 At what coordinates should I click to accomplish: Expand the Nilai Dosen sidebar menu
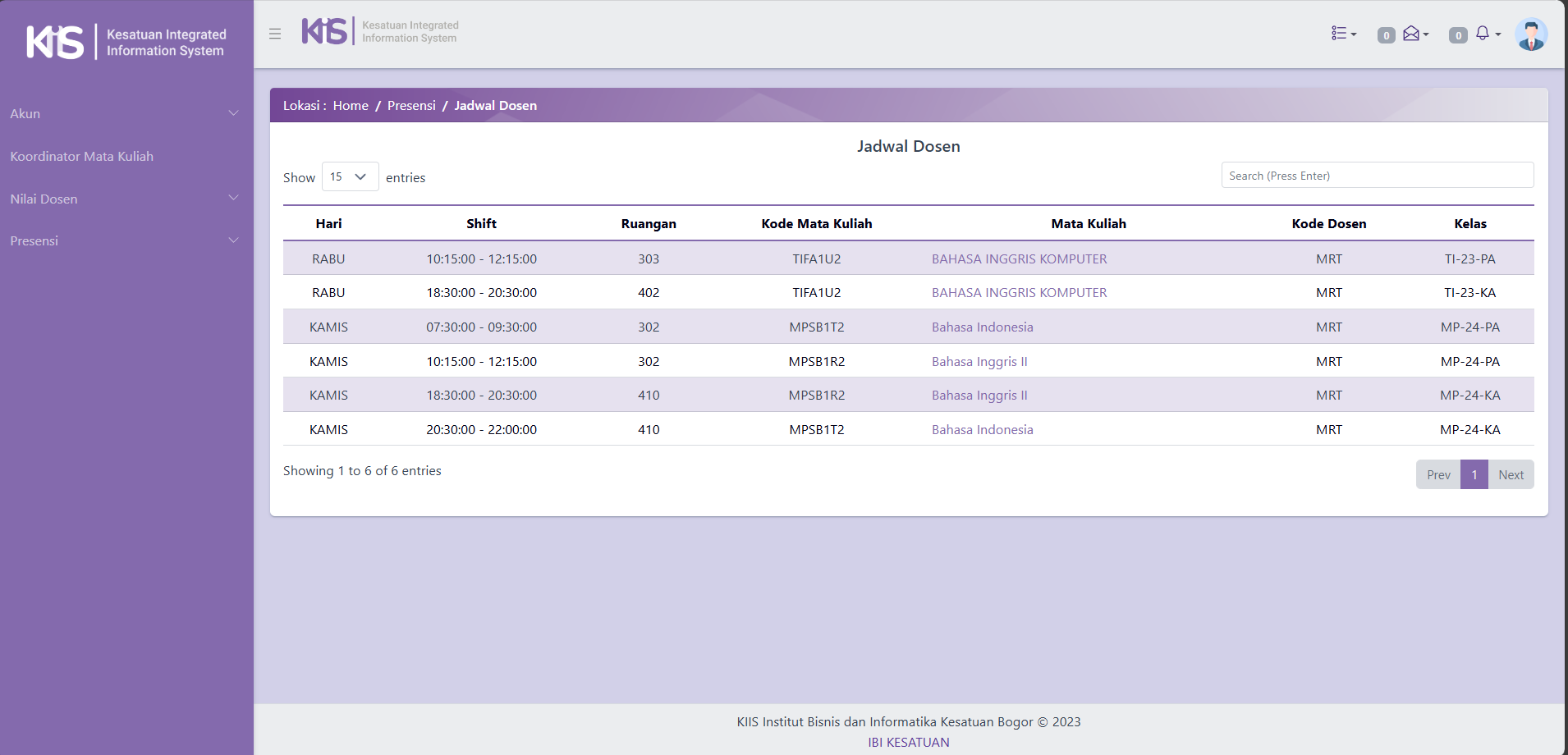(x=123, y=199)
